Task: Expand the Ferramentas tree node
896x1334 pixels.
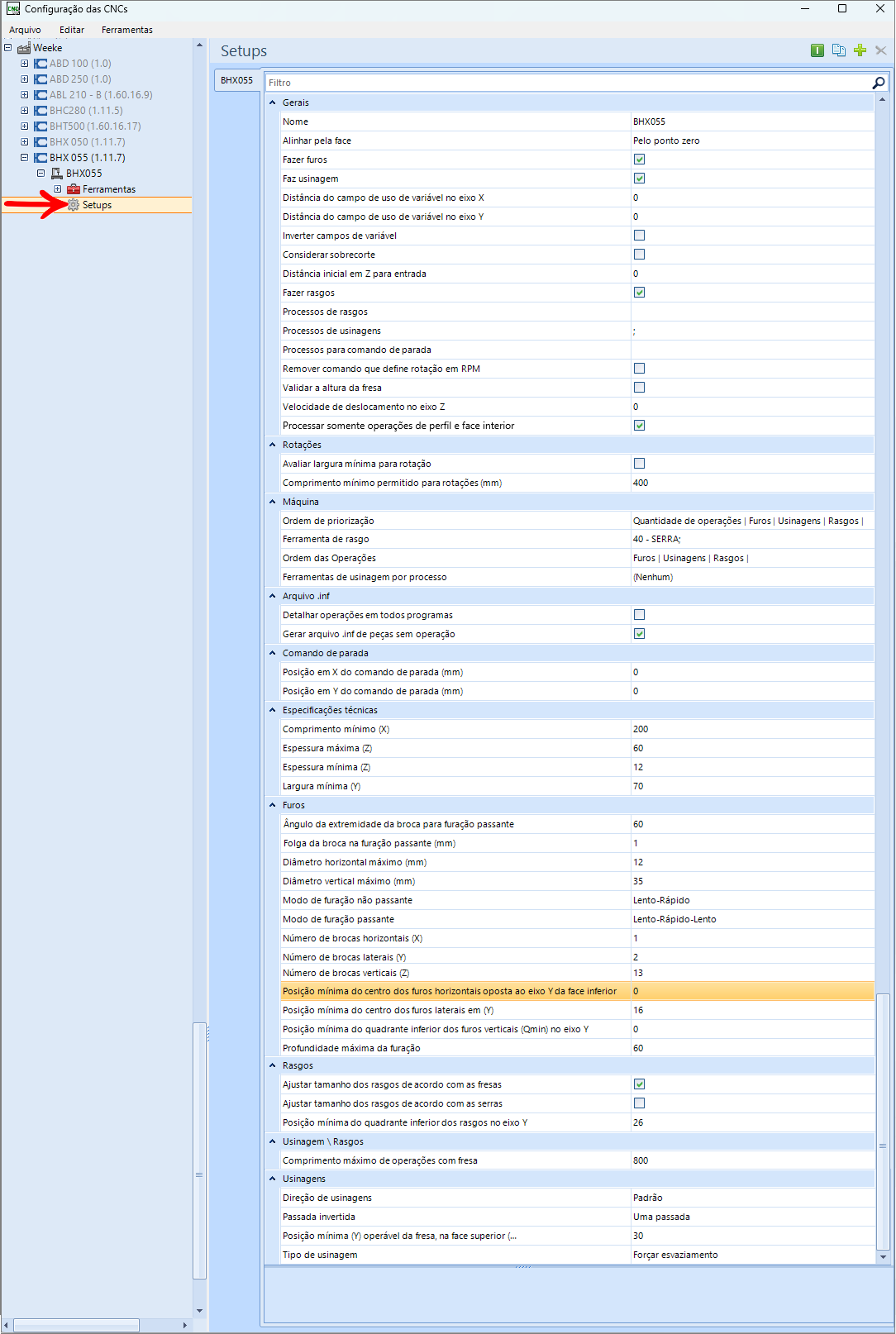Action: (x=57, y=189)
